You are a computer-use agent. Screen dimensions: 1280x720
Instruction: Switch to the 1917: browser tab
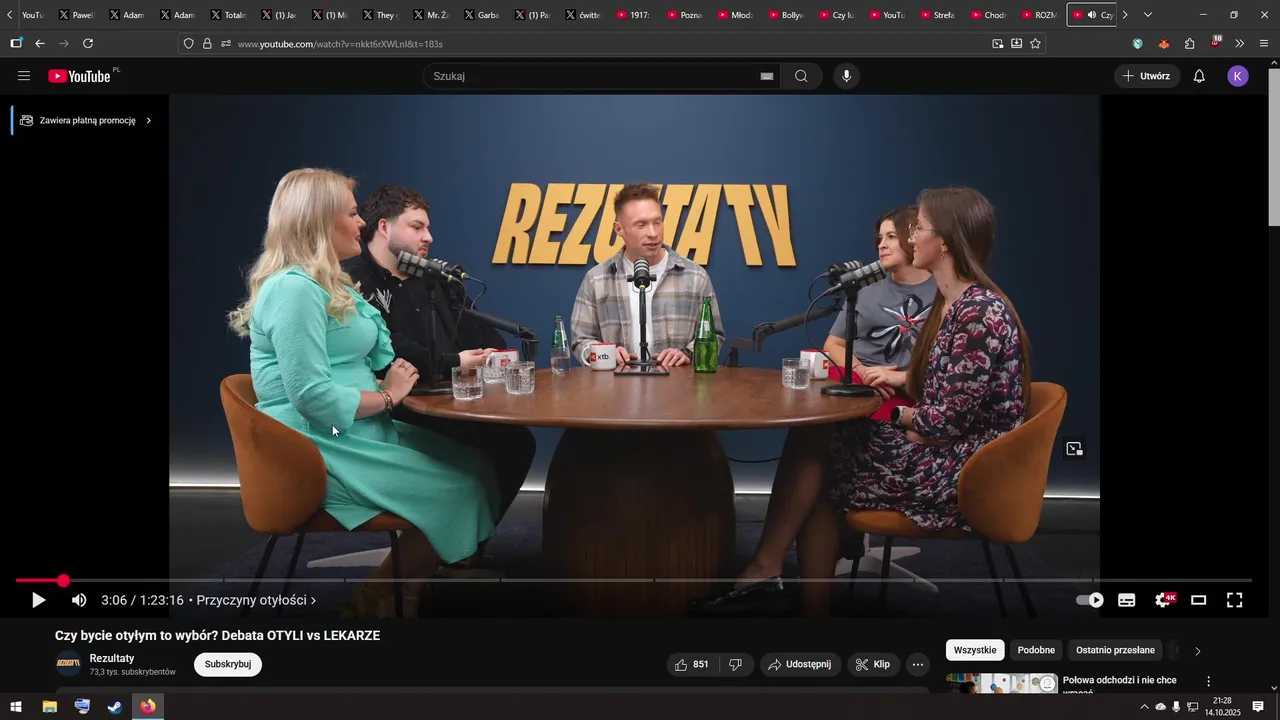(633, 15)
